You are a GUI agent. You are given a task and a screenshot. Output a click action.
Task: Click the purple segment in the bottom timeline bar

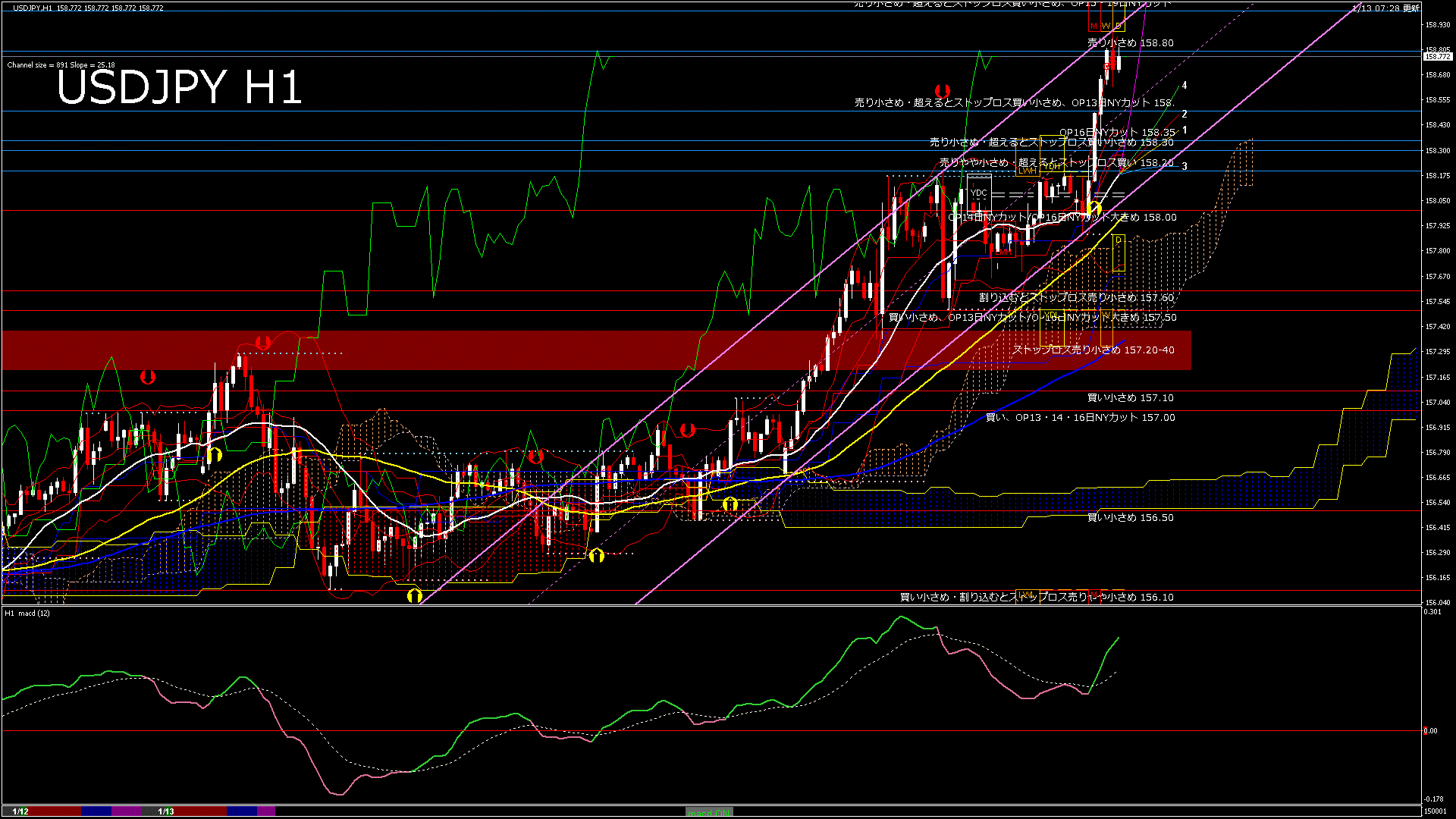pyautogui.click(x=127, y=811)
